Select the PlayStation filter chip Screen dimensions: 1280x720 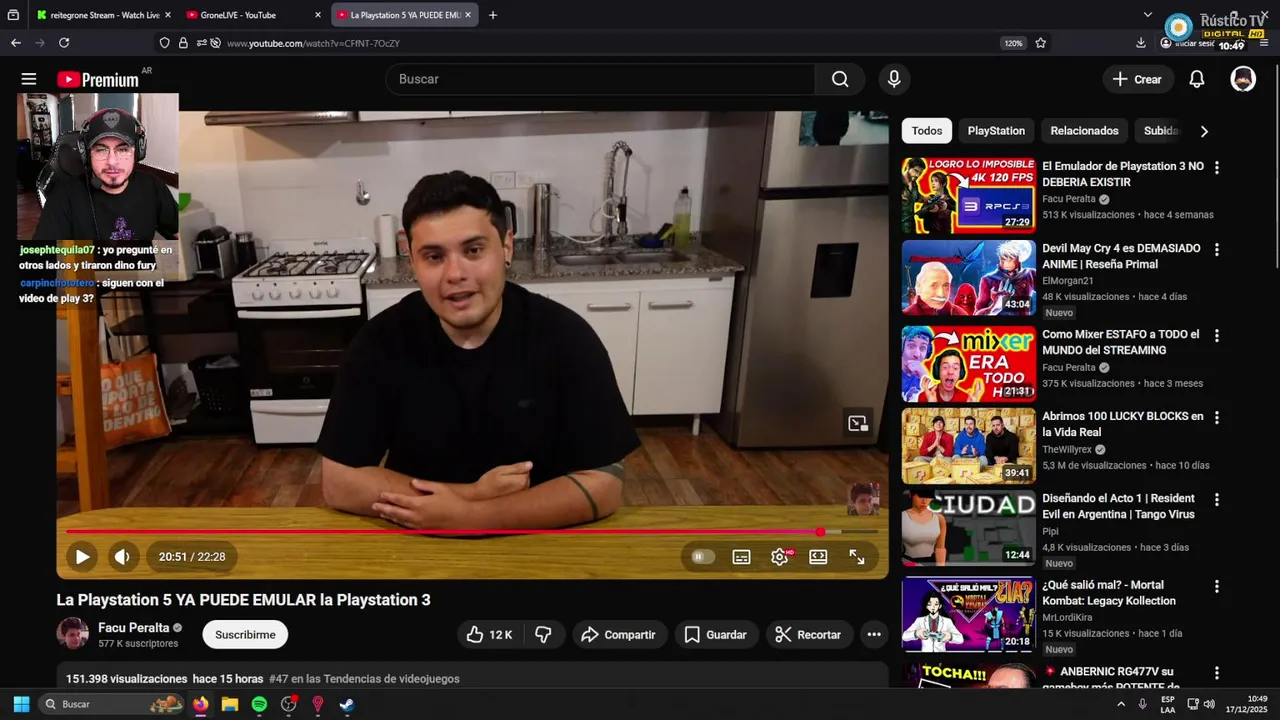click(996, 131)
